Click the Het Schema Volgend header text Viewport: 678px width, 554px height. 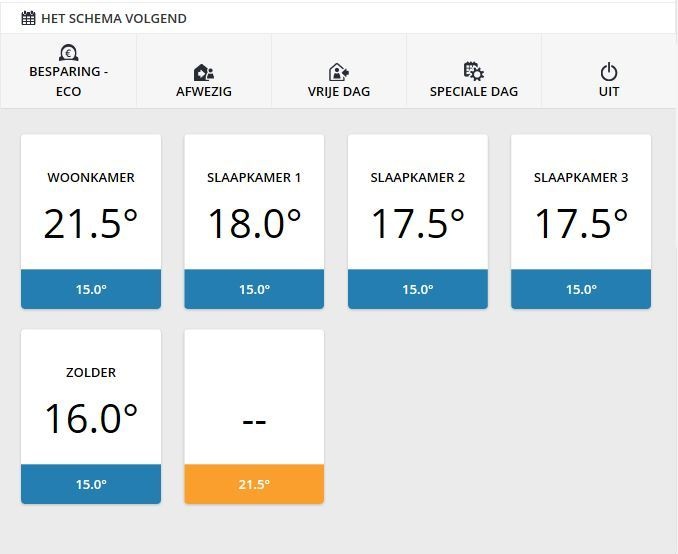coord(113,18)
